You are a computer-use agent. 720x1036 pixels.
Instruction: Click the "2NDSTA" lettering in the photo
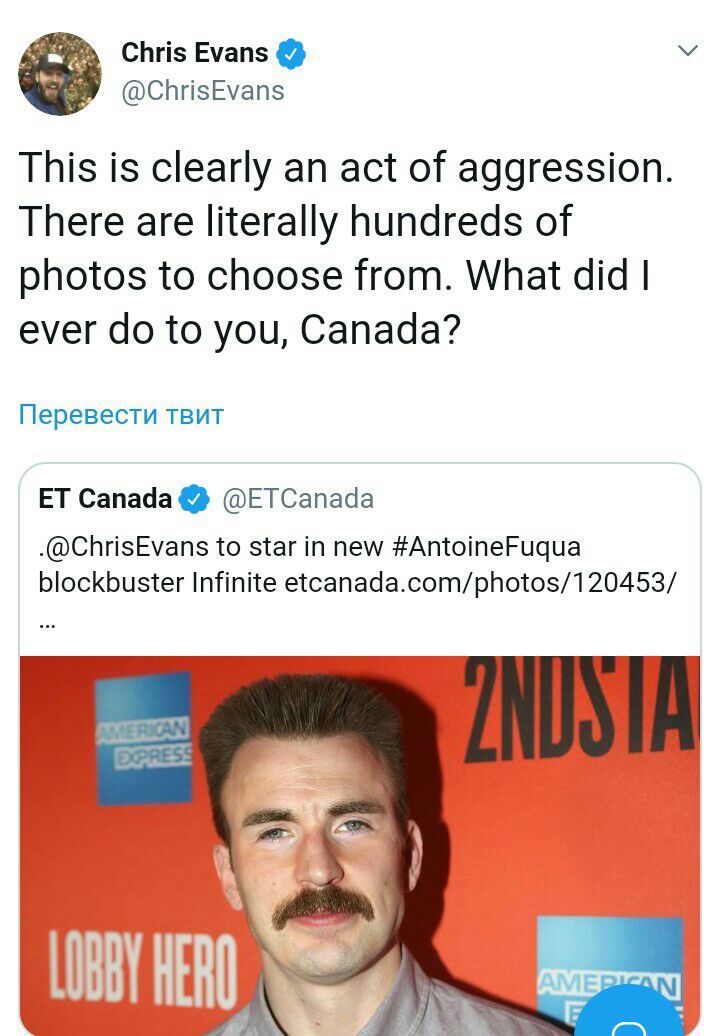point(582,708)
